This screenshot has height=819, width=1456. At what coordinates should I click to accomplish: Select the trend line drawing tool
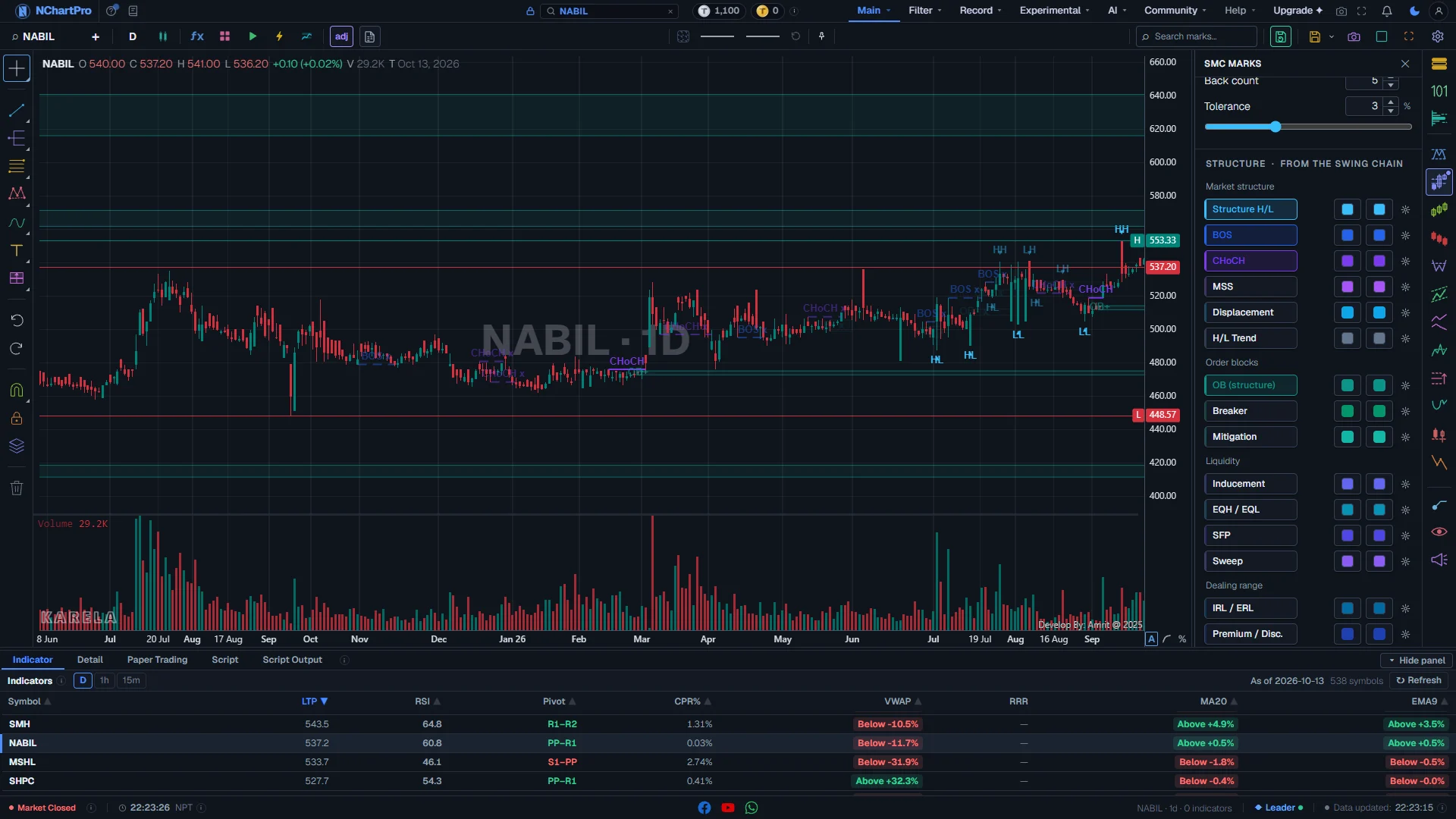tap(17, 110)
